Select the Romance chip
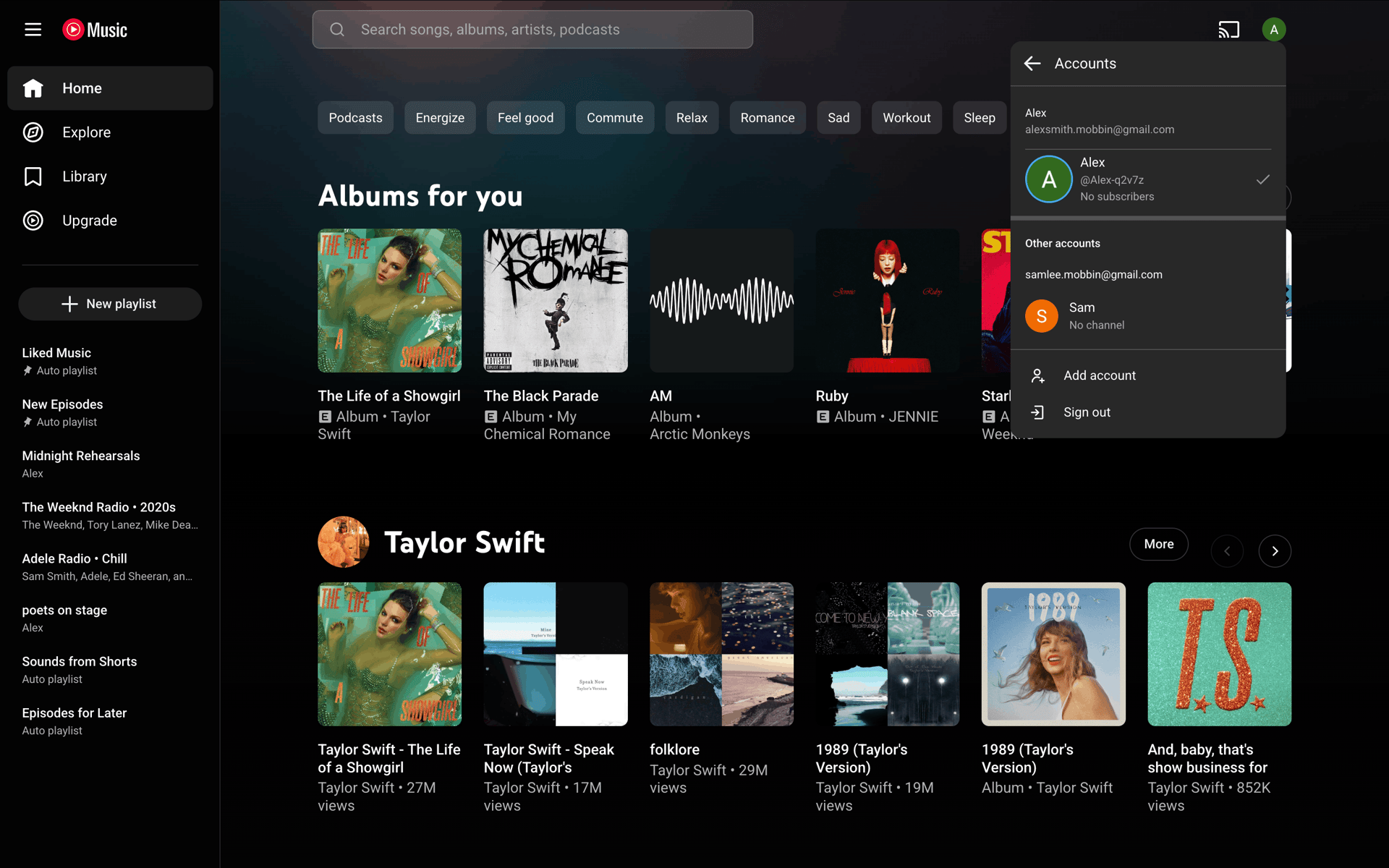This screenshot has height=868, width=1389. point(768,118)
